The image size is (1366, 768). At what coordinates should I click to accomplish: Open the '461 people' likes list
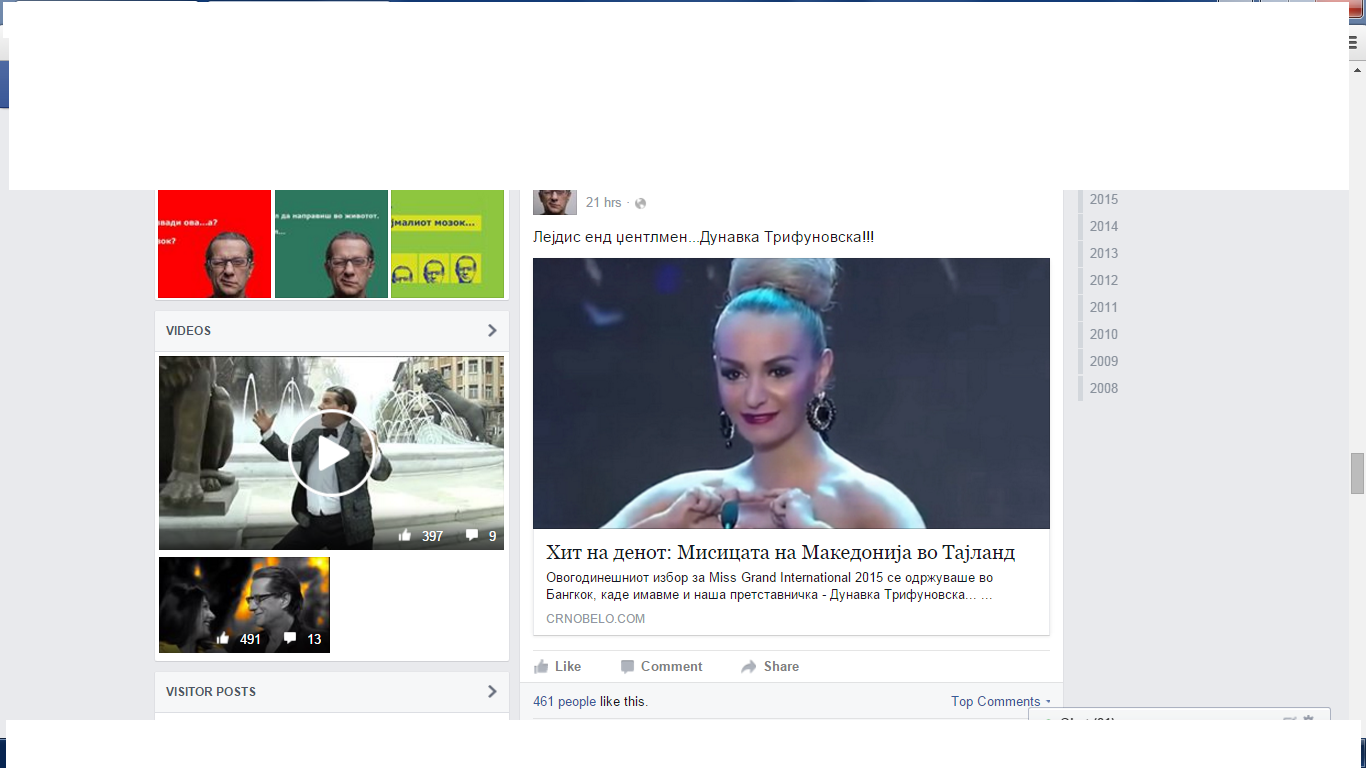[564, 702]
